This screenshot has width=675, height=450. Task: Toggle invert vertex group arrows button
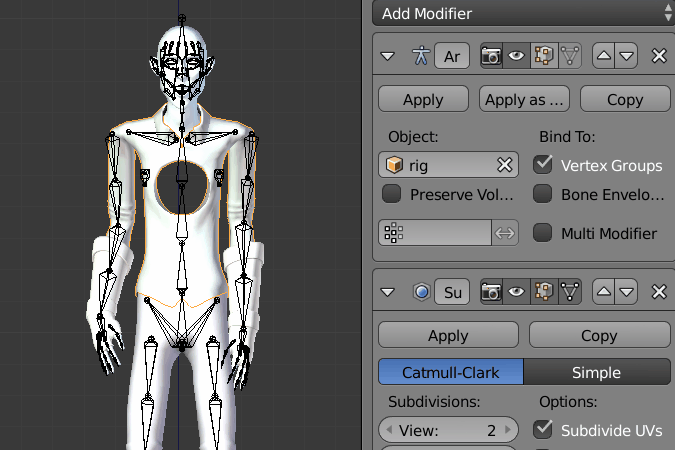(505, 233)
